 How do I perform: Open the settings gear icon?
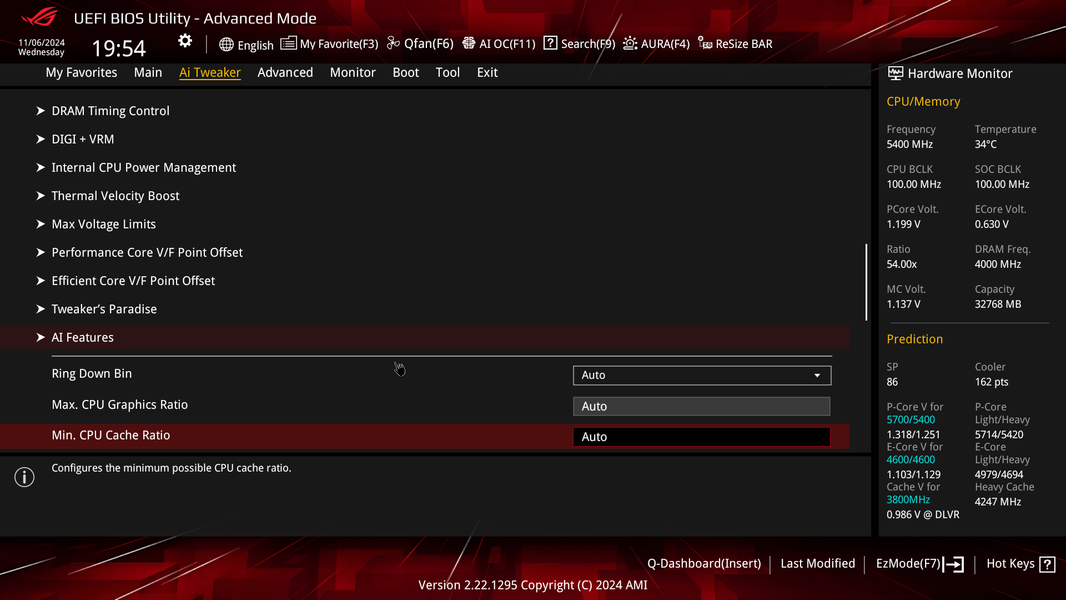(185, 41)
